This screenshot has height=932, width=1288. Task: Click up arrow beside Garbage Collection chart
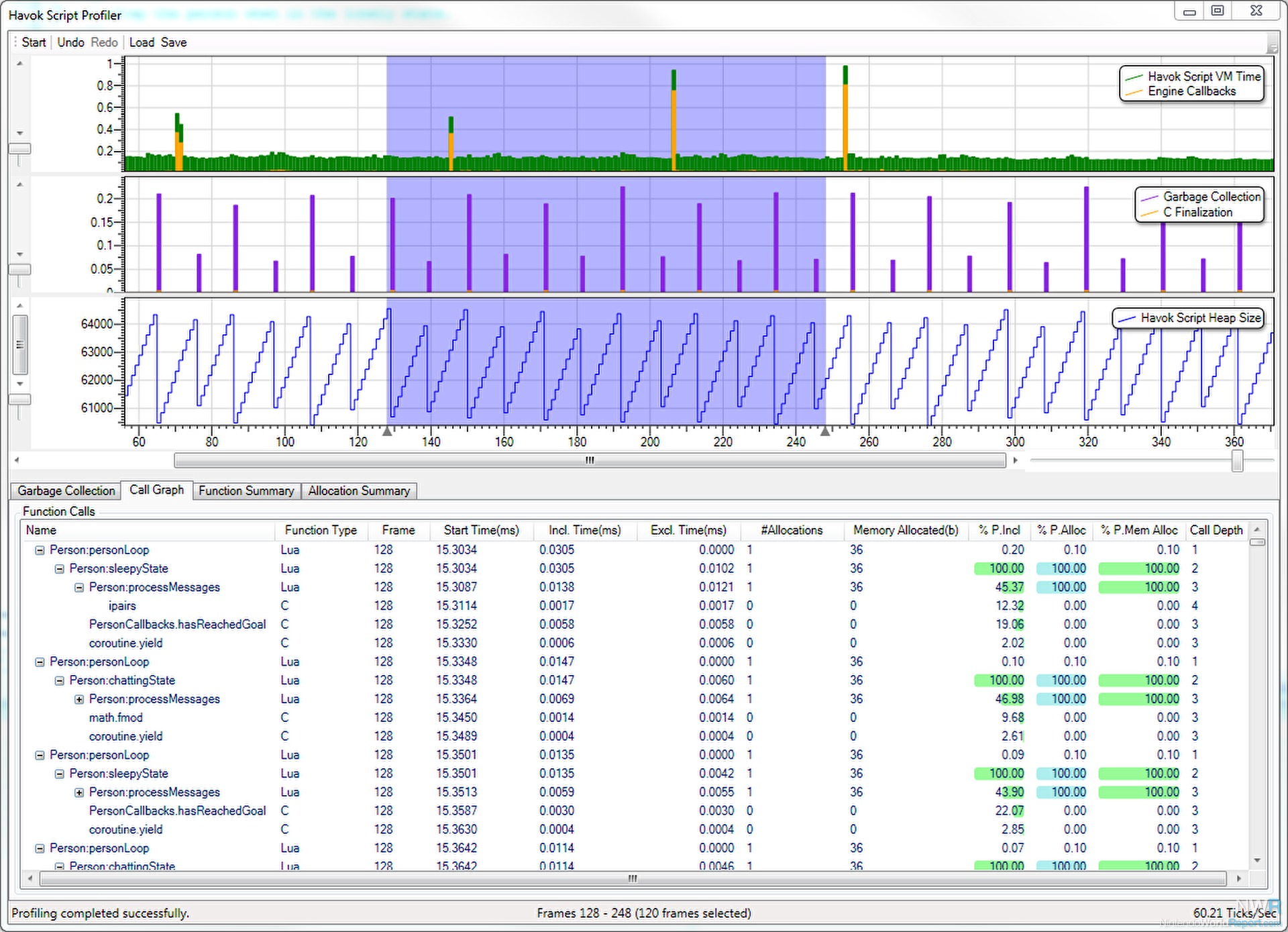pos(19,184)
